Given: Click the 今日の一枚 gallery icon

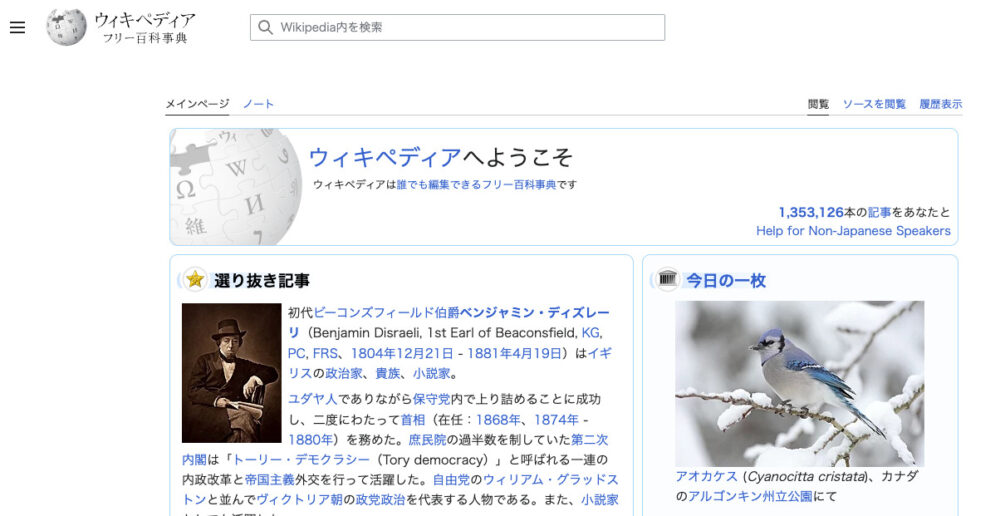Looking at the screenshot, I should [x=668, y=279].
